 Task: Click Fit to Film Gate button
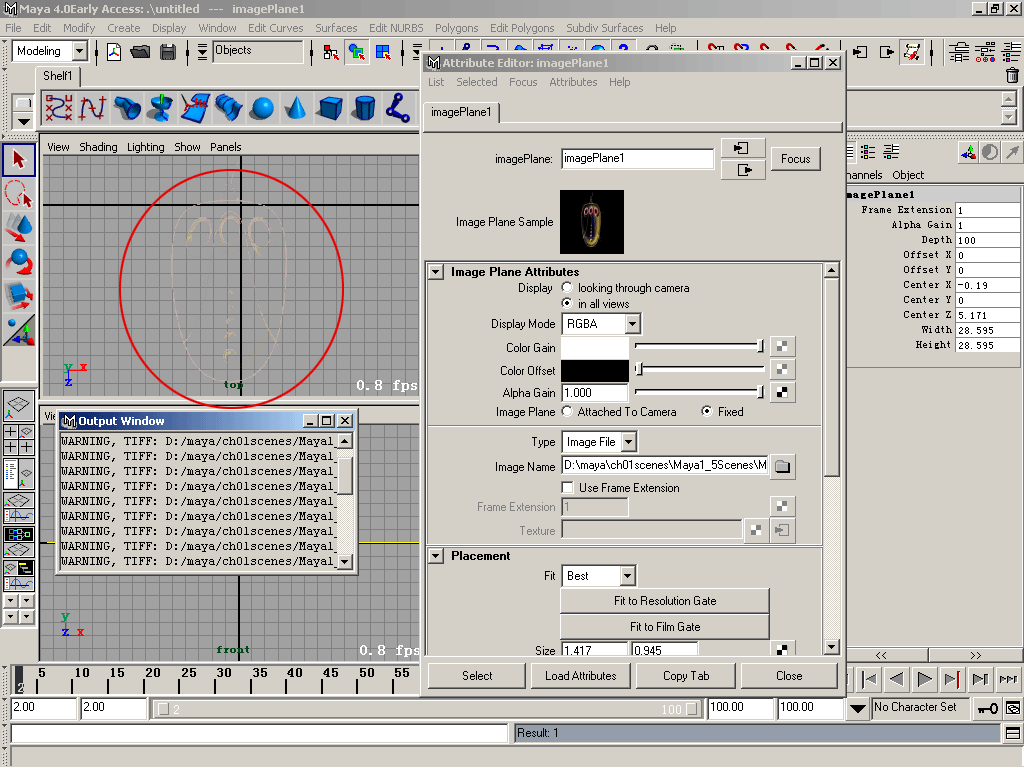[665, 627]
